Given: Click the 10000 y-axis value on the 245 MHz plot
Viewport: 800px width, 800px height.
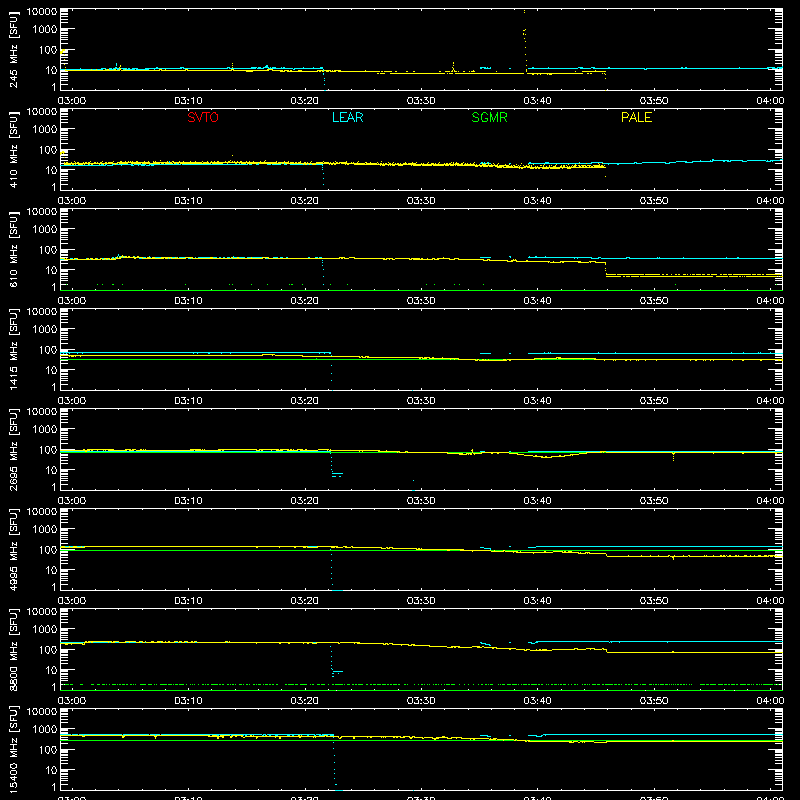Looking at the screenshot, I should coord(42,12).
